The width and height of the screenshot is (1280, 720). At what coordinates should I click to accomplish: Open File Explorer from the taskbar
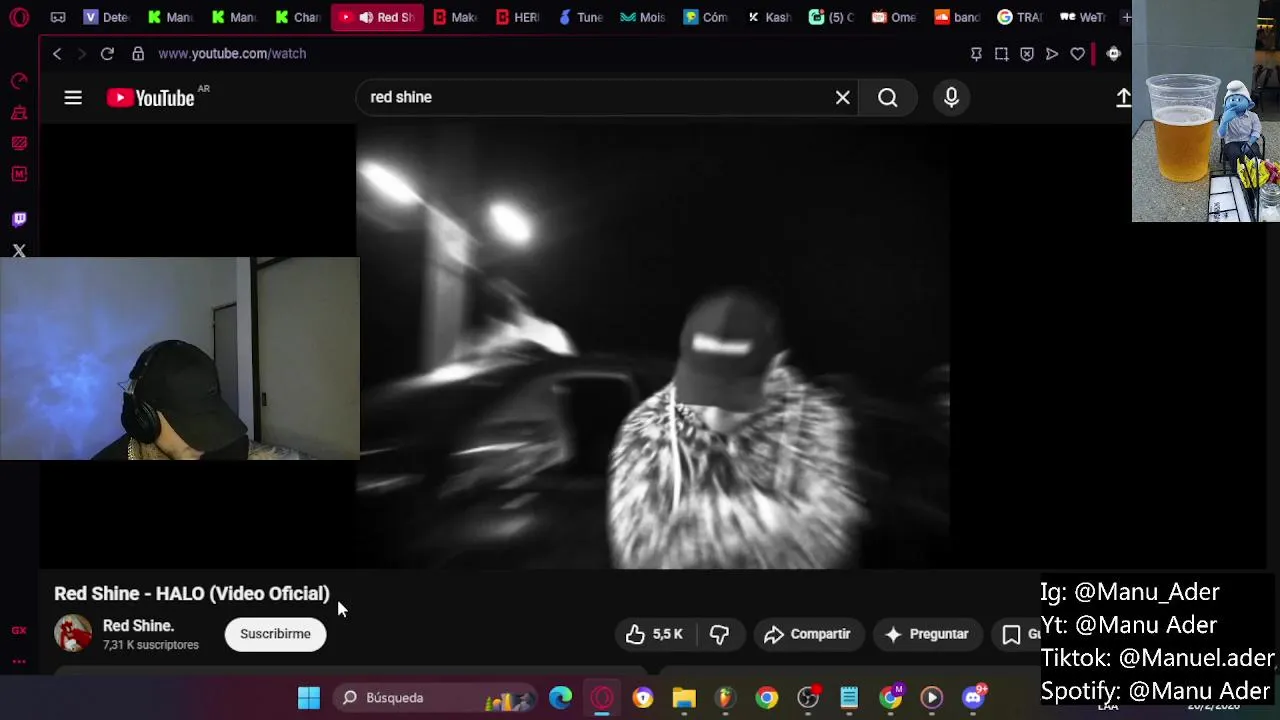click(x=684, y=698)
